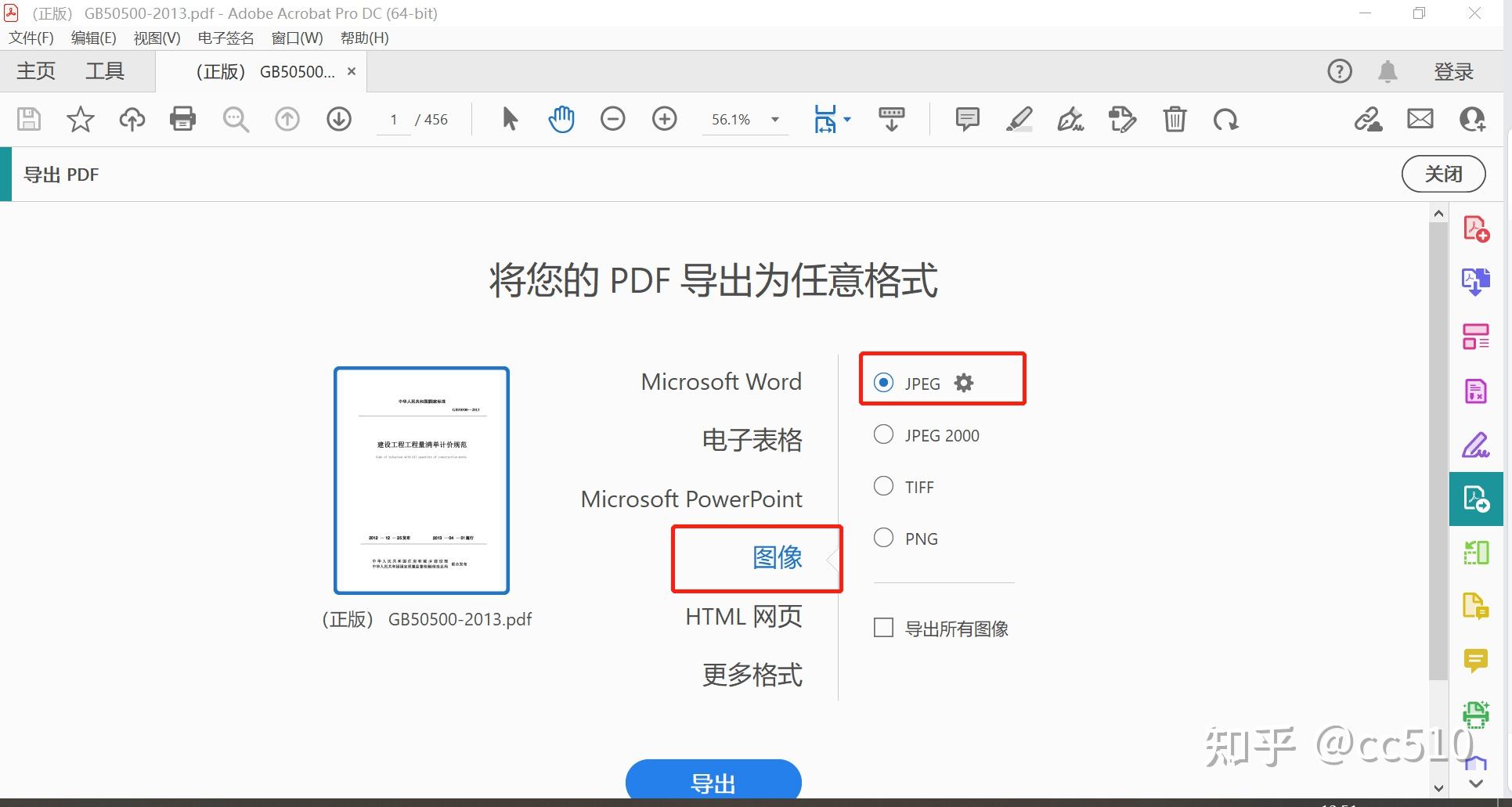This screenshot has height=807, width=1512.
Task: Select the Highlight text tool
Action: pos(1019,119)
